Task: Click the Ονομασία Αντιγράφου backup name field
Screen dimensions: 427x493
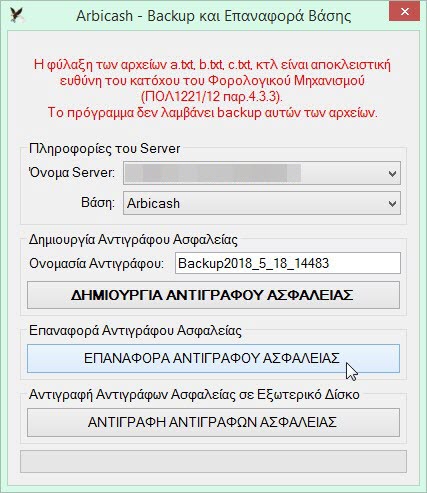Action: click(x=288, y=263)
